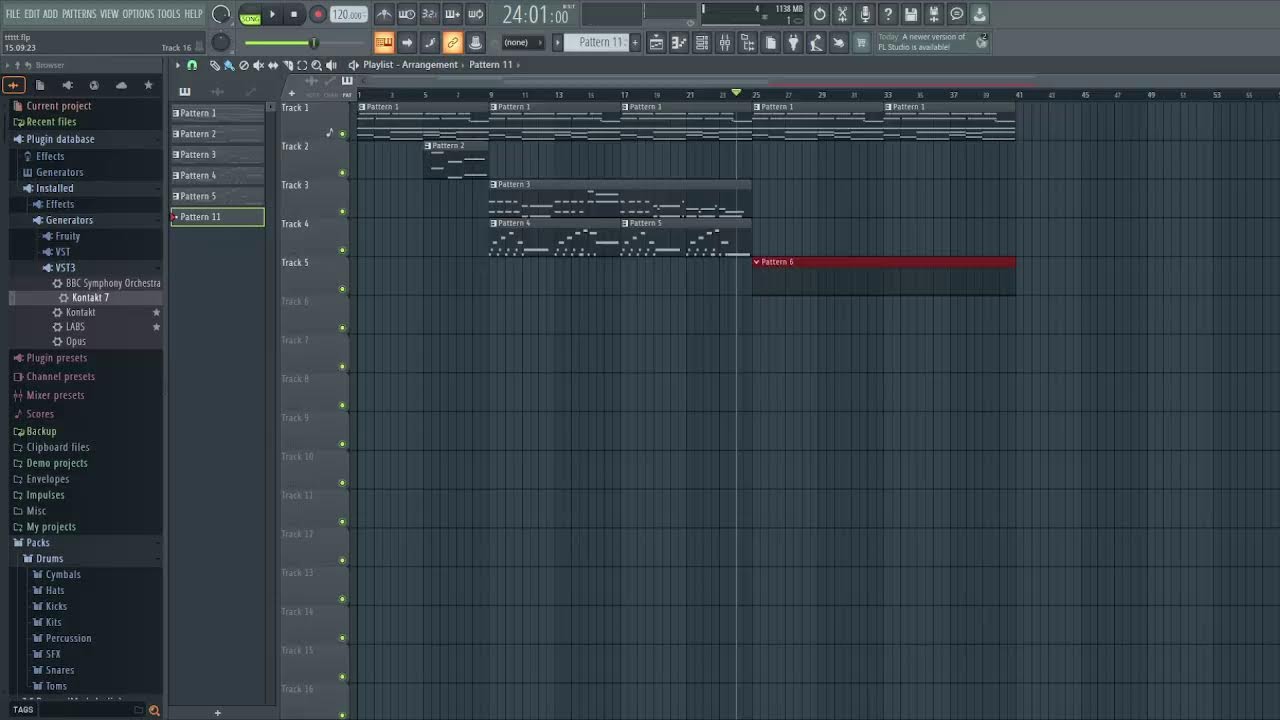
Task: Toggle the 3-2-1 countdown before recording
Action: (429, 14)
